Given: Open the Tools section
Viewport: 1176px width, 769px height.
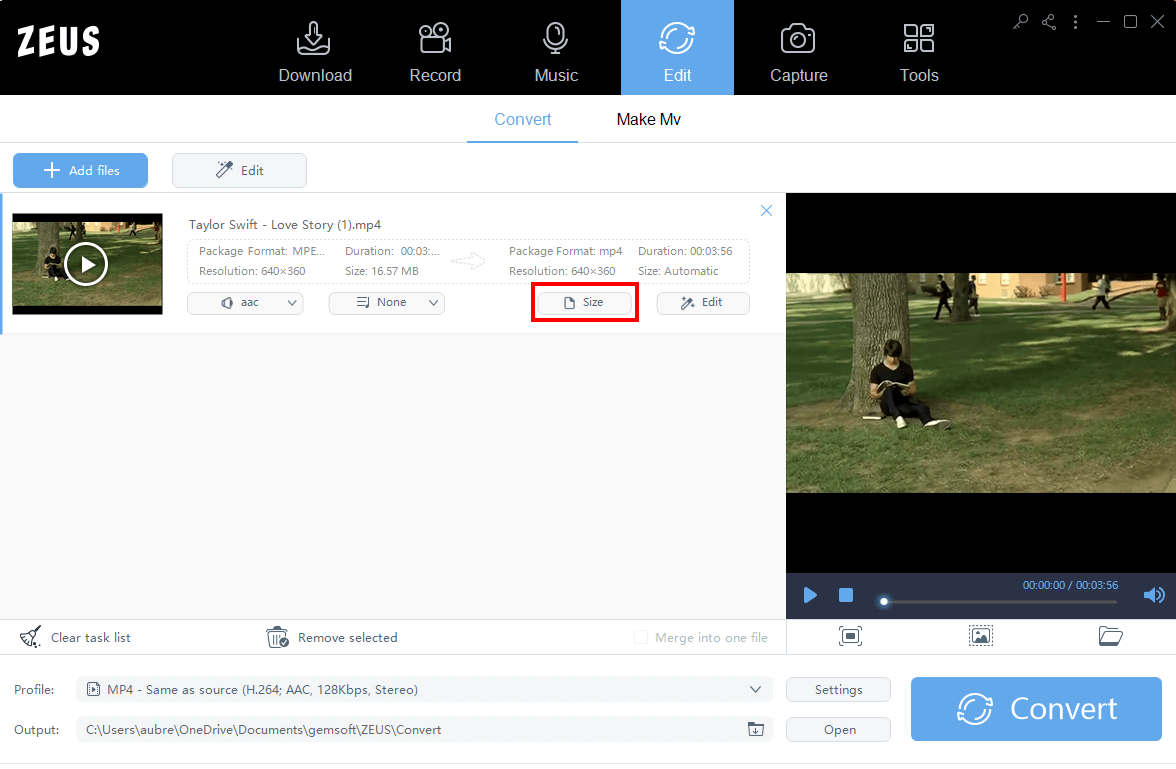Looking at the screenshot, I should pos(919,51).
